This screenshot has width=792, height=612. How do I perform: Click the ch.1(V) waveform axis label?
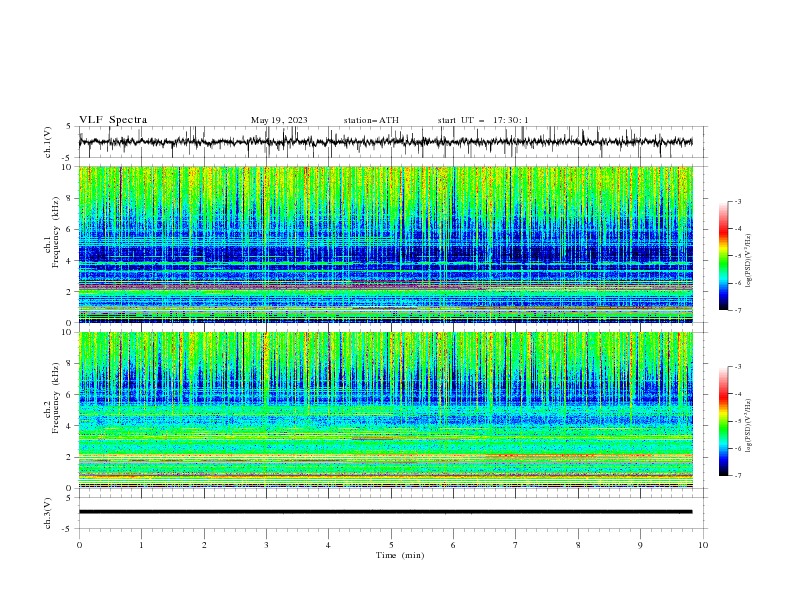click(x=48, y=142)
